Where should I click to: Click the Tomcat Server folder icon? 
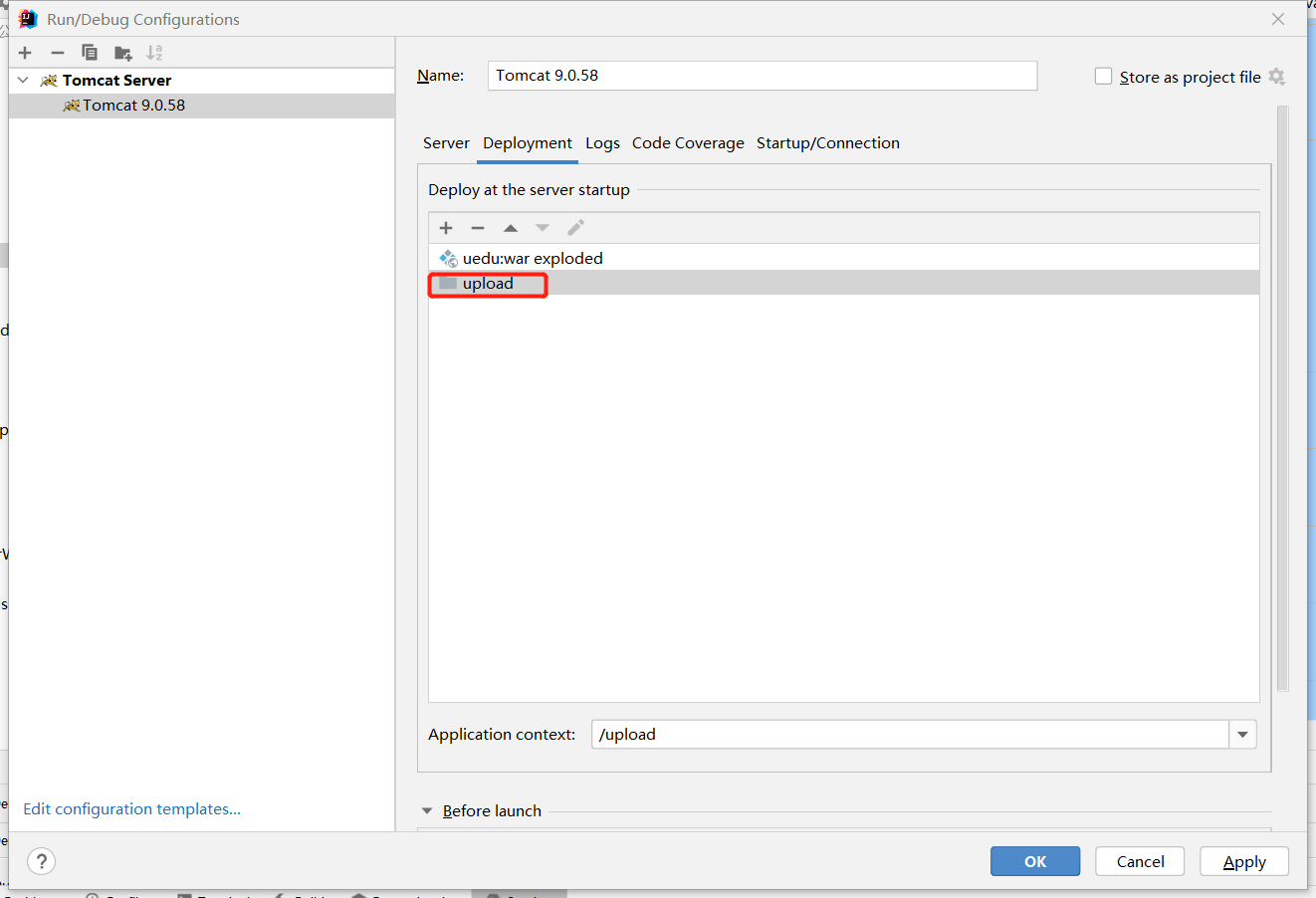[x=49, y=81]
